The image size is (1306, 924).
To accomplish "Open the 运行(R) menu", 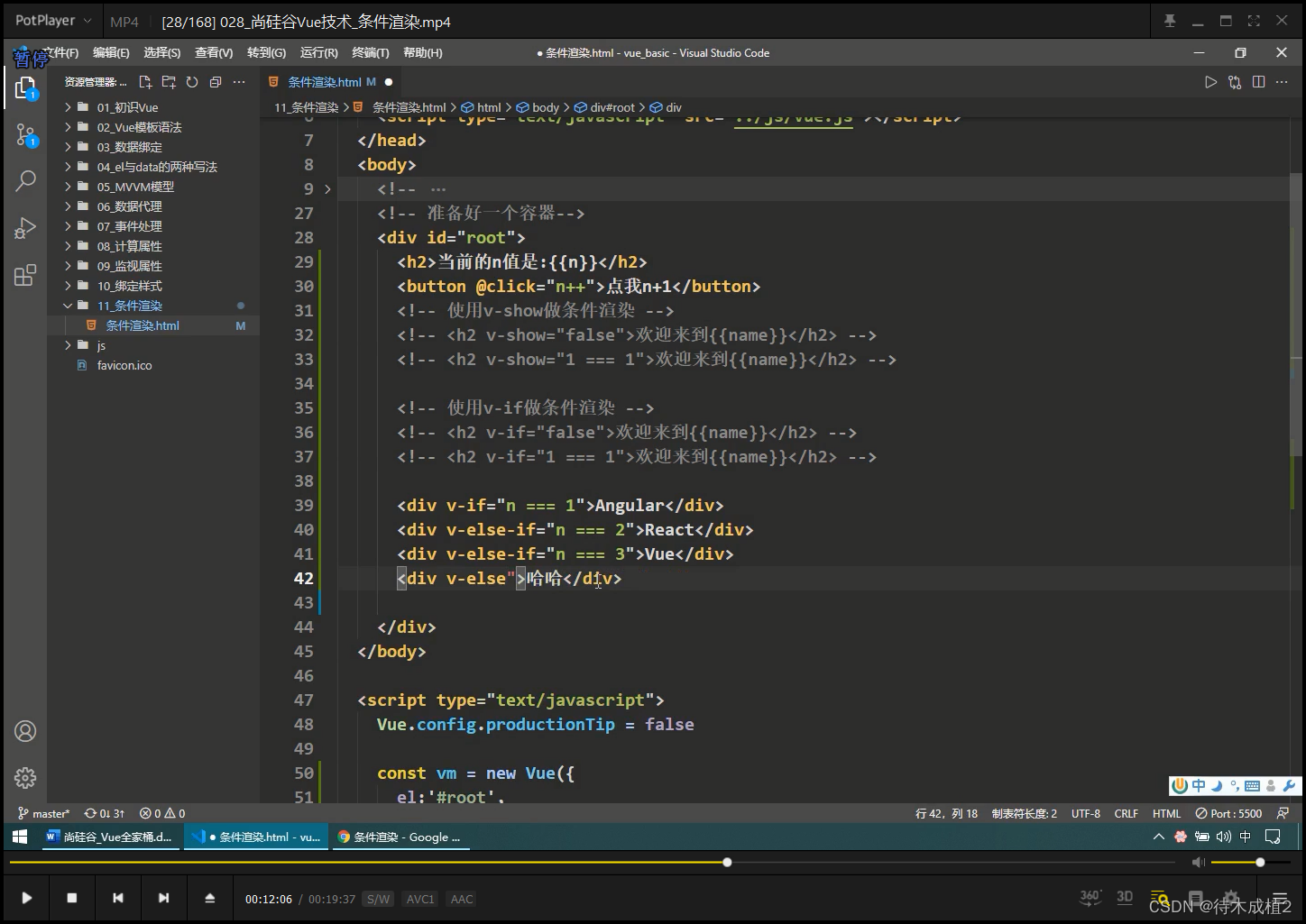I will [x=318, y=53].
